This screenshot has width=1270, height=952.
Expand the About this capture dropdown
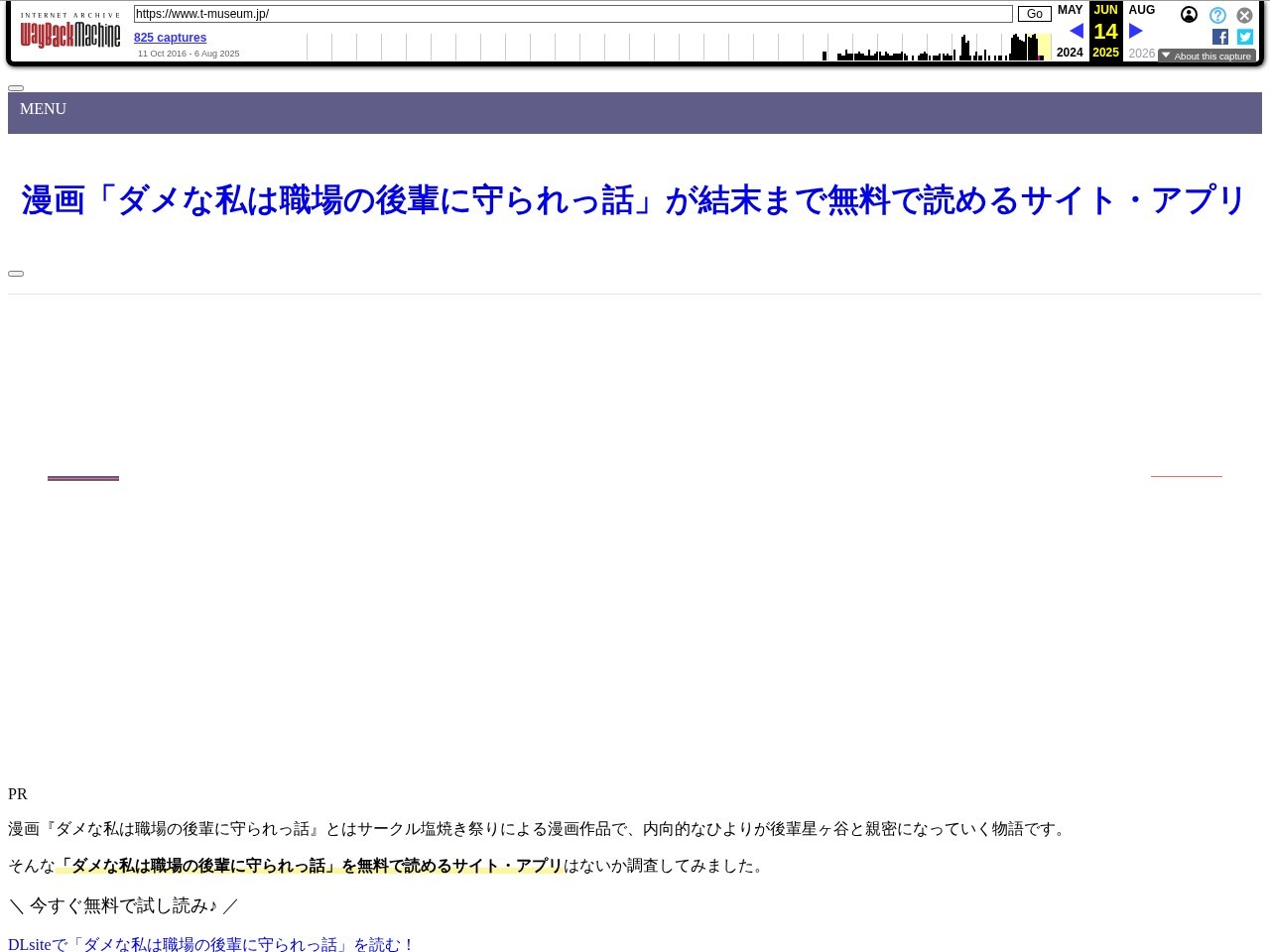coord(1206,57)
